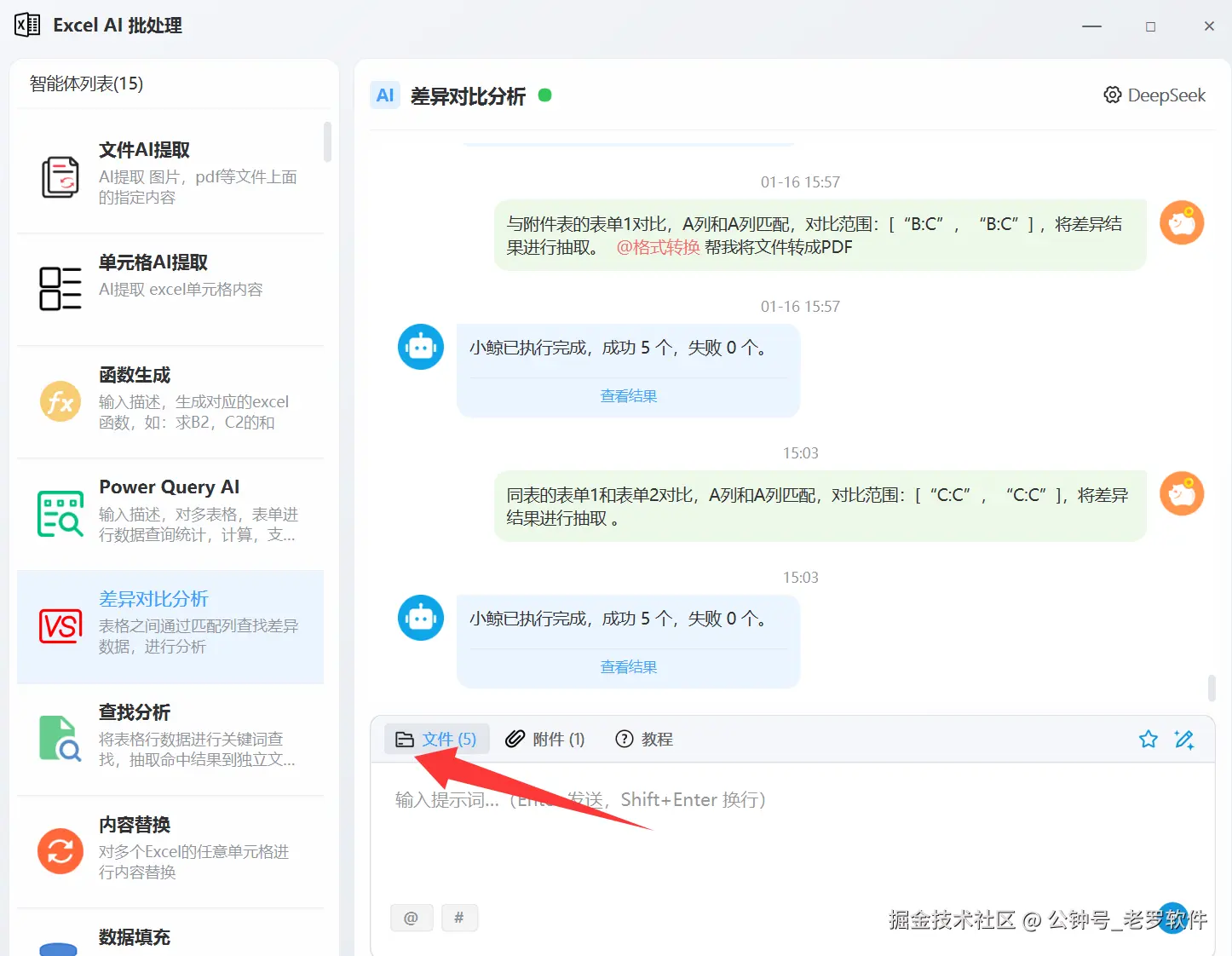The width and height of the screenshot is (1232, 956).
Task: View result under 15:03 completion message
Action: (629, 667)
